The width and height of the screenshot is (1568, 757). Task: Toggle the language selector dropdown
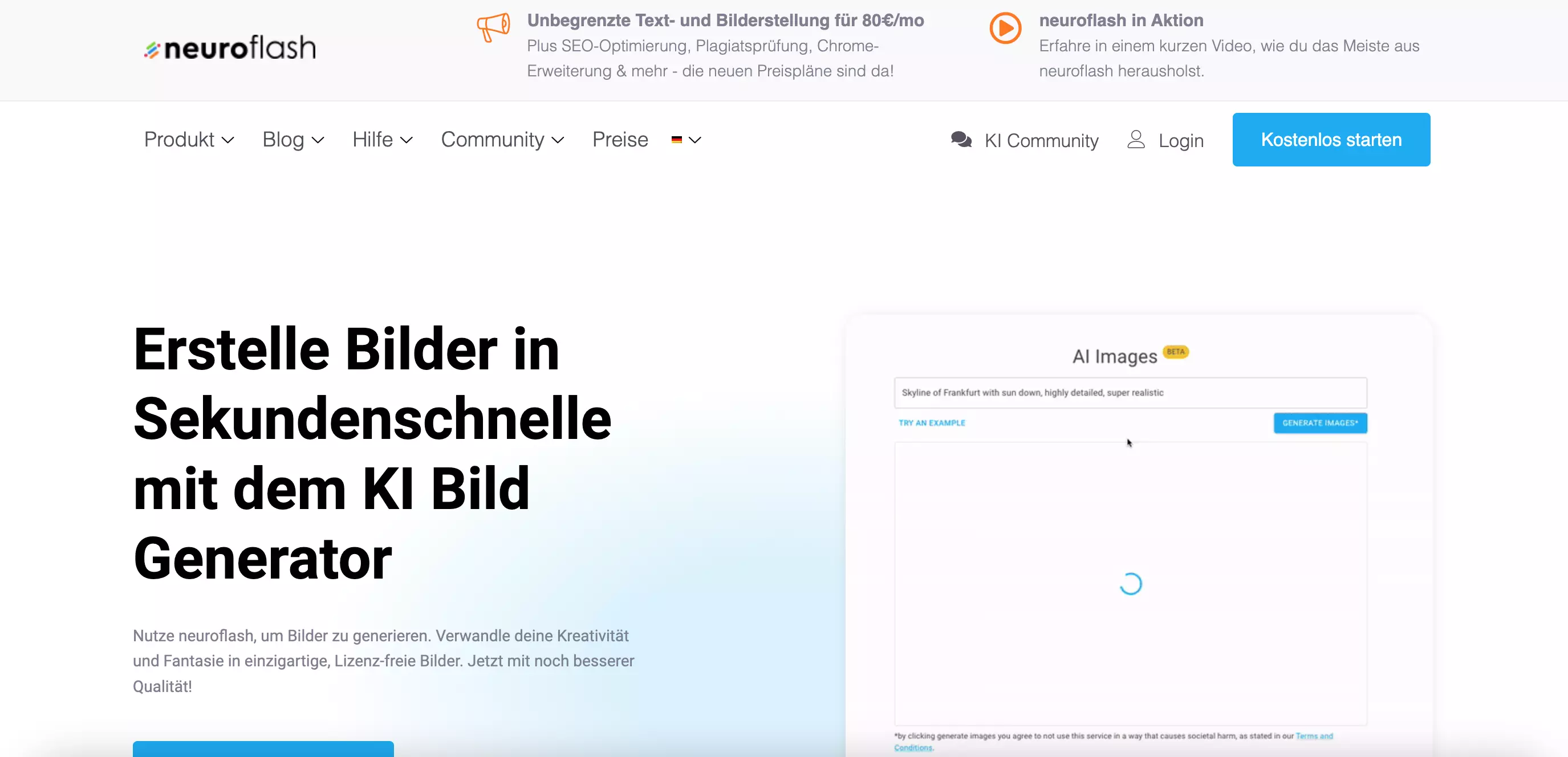[686, 139]
